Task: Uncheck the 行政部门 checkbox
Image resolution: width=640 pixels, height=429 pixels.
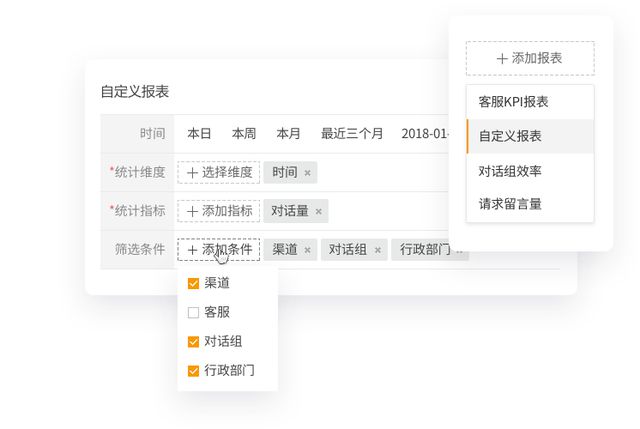Action: pyautogui.click(x=193, y=371)
